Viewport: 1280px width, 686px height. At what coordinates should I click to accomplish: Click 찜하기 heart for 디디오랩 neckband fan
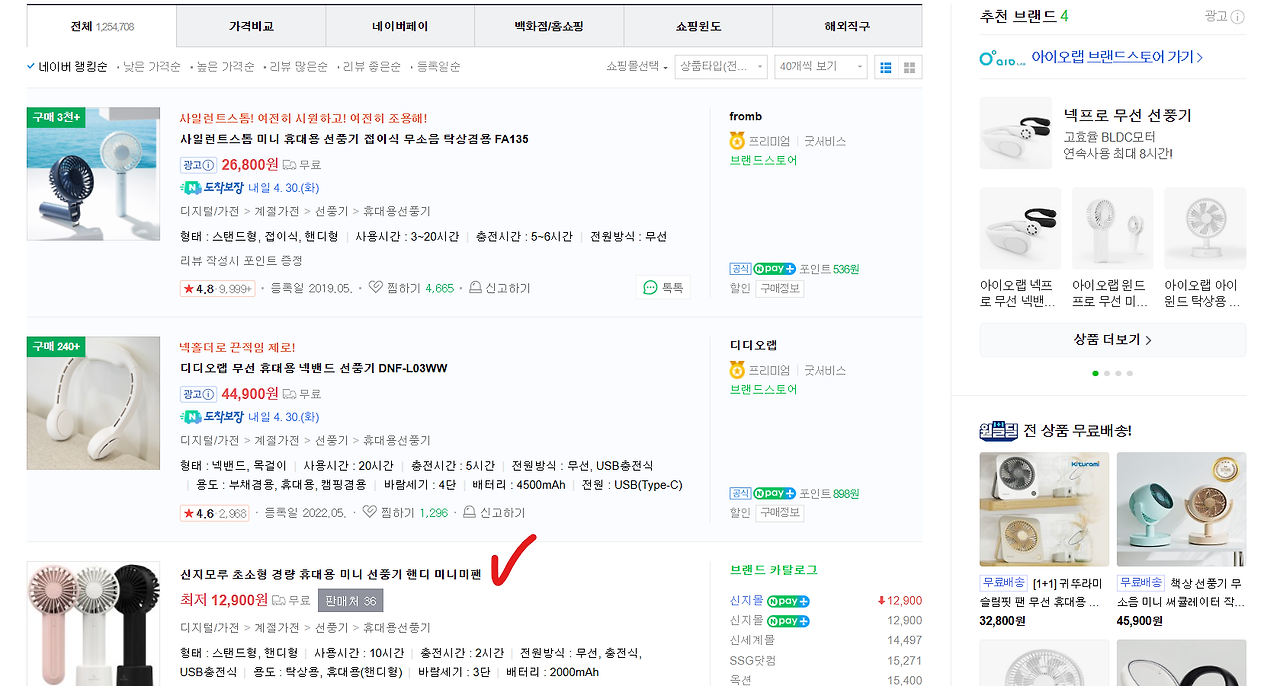pyautogui.click(x=369, y=512)
